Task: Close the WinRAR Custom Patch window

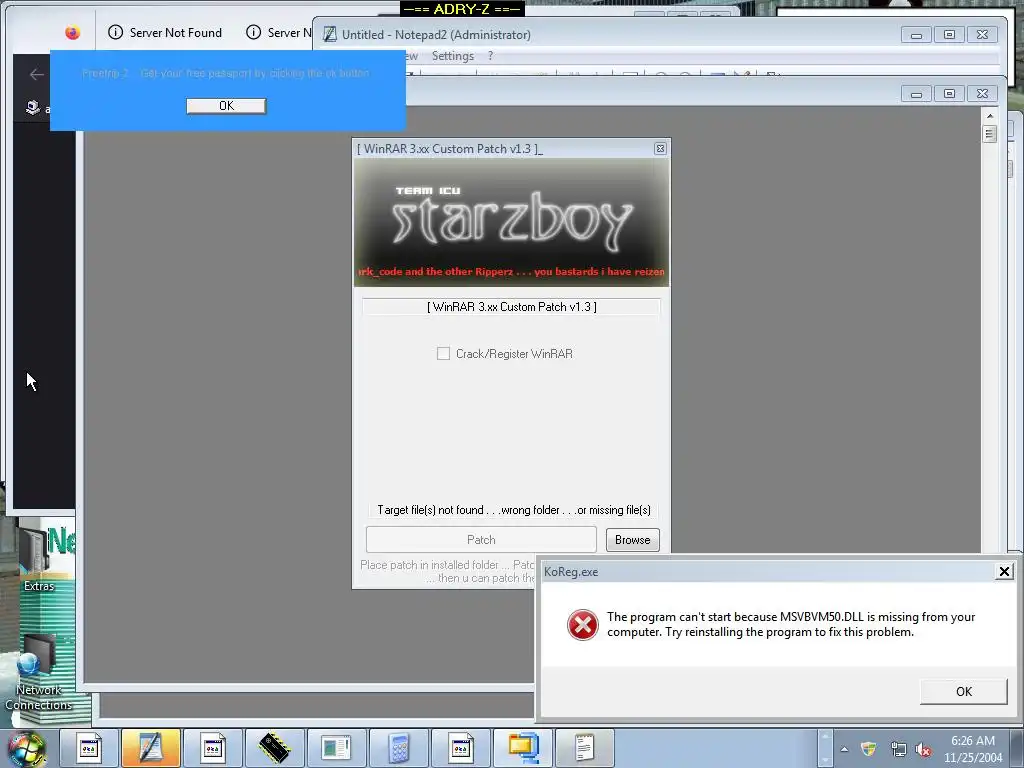Action: (660, 149)
